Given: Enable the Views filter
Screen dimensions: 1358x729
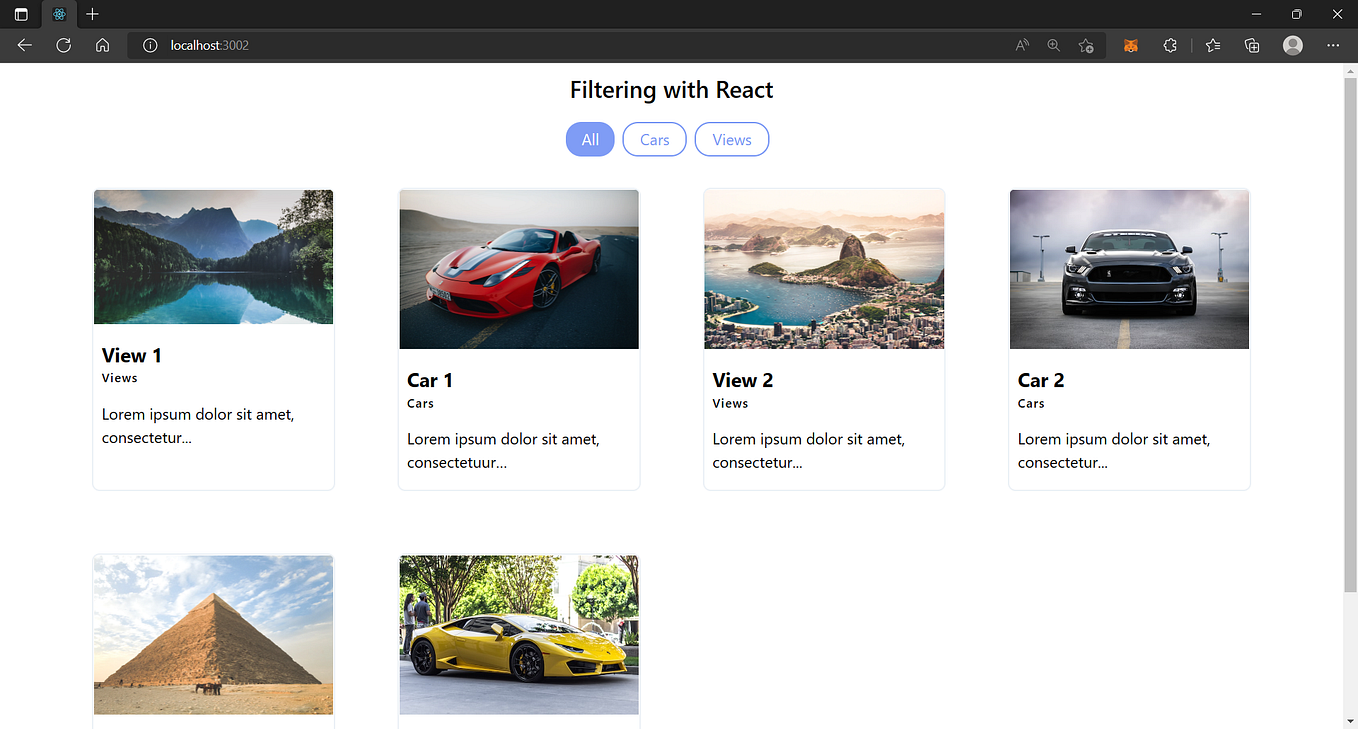Looking at the screenshot, I should click(731, 139).
